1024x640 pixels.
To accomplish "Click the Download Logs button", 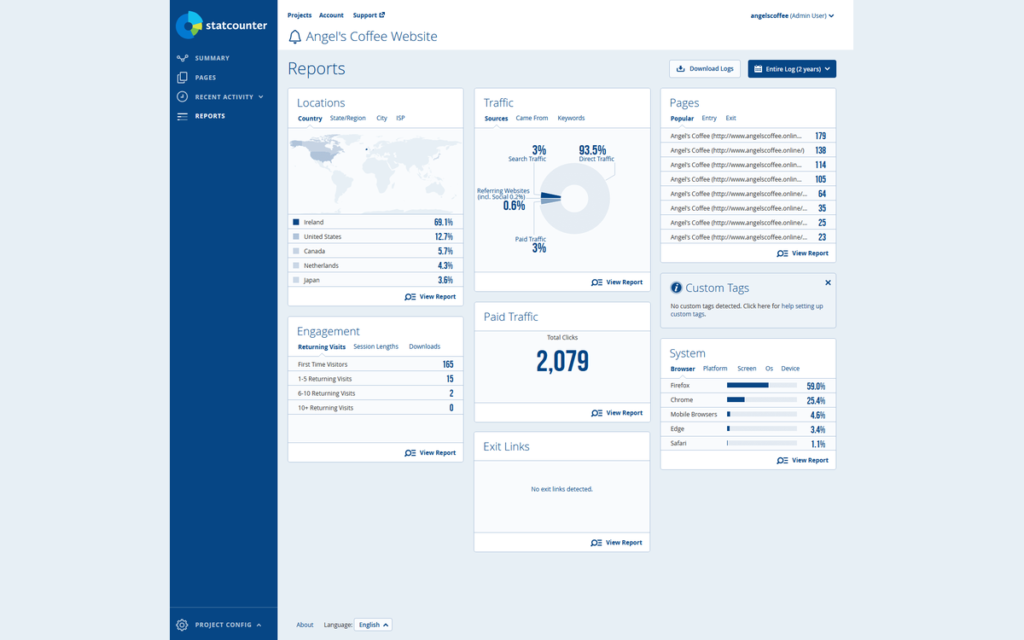I will tap(705, 69).
